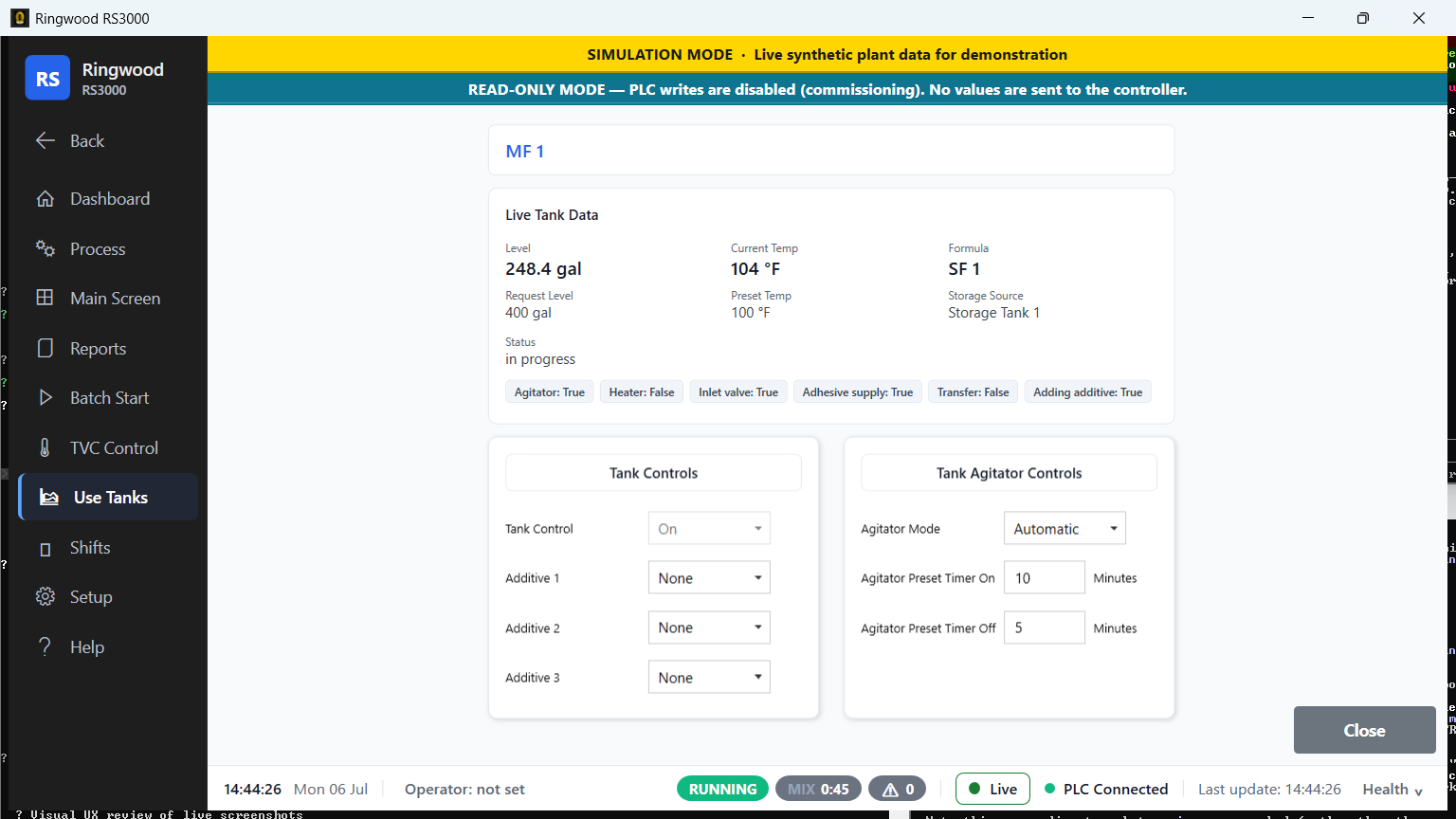
Task: Open TVC Control thermometer icon
Action: pos(45,447)
